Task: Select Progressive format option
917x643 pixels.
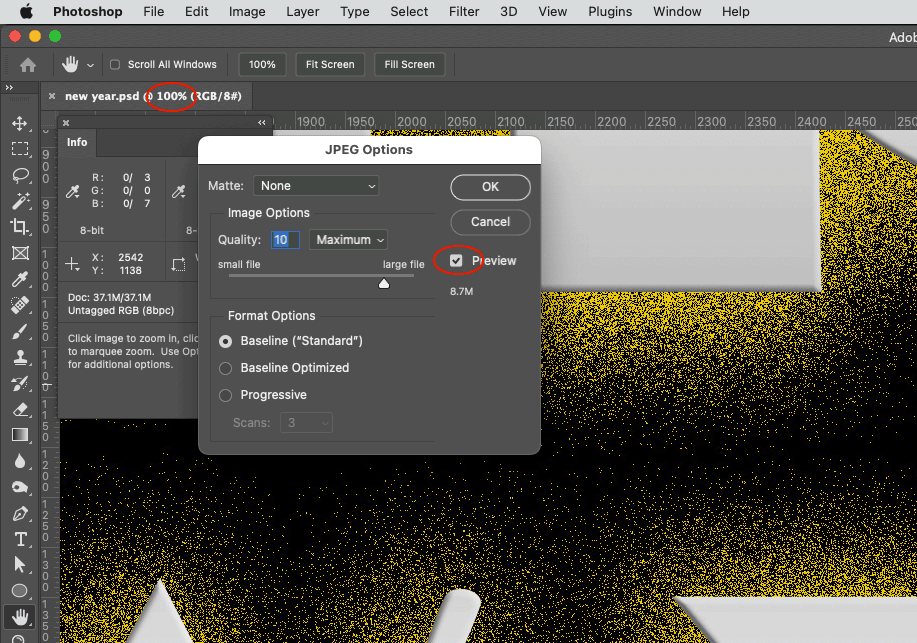Action: (x=225, y=395)
